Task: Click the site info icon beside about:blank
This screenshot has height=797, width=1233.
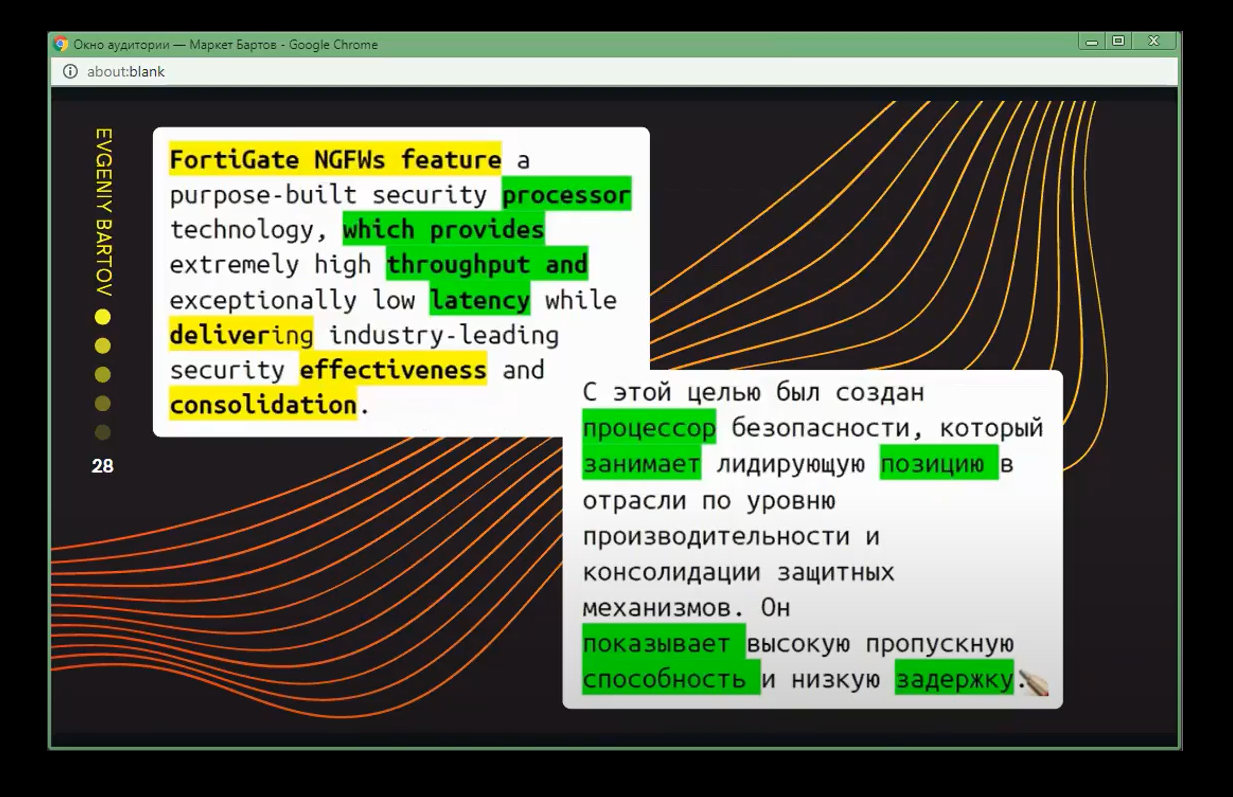Action: [x=70, y=72]
